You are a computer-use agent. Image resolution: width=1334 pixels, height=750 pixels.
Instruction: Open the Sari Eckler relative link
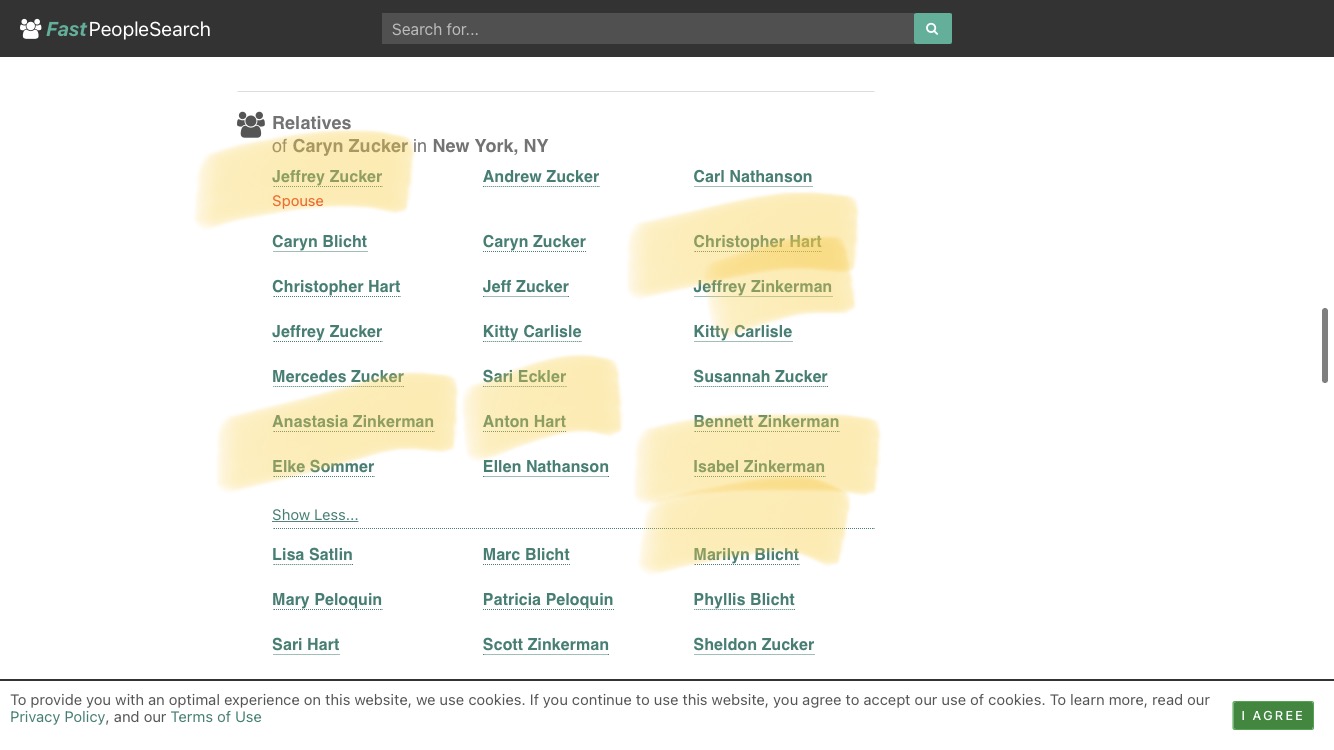click(x=524, y=377)
